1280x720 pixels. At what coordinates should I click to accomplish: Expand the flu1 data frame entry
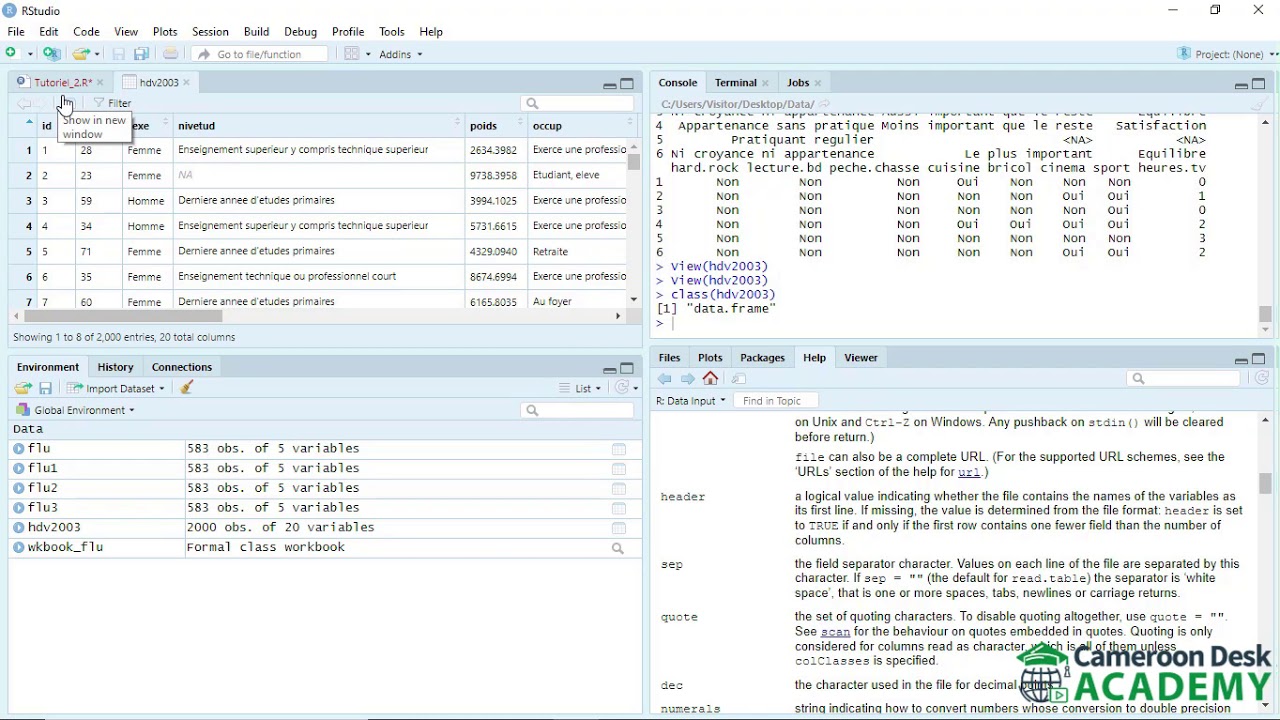[x=19, y=468]
